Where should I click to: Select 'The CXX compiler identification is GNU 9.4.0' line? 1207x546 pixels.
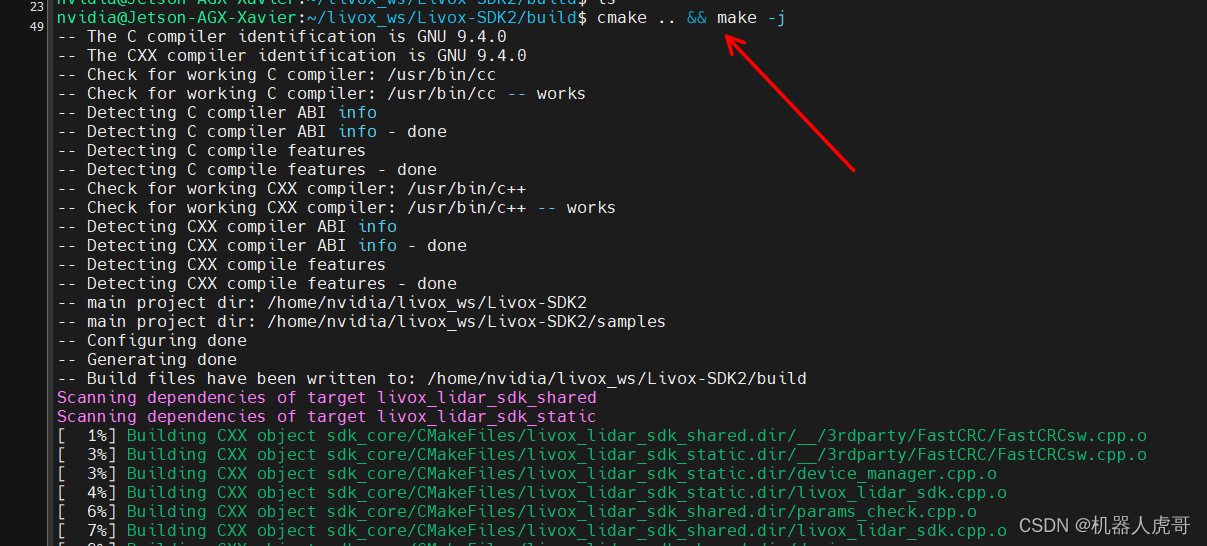(292, 56)
